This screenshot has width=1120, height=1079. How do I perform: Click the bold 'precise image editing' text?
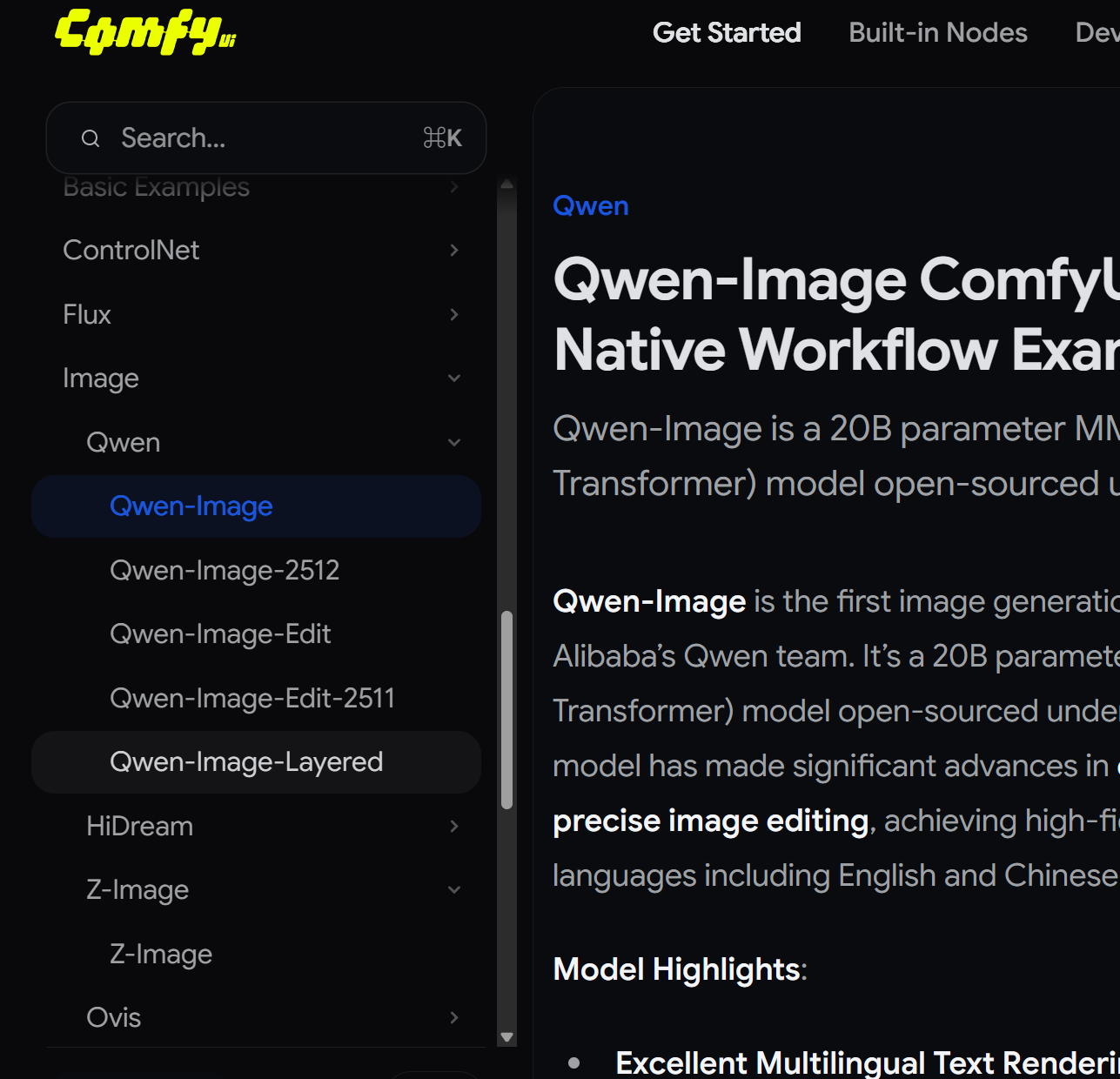(x=711, y=821)
